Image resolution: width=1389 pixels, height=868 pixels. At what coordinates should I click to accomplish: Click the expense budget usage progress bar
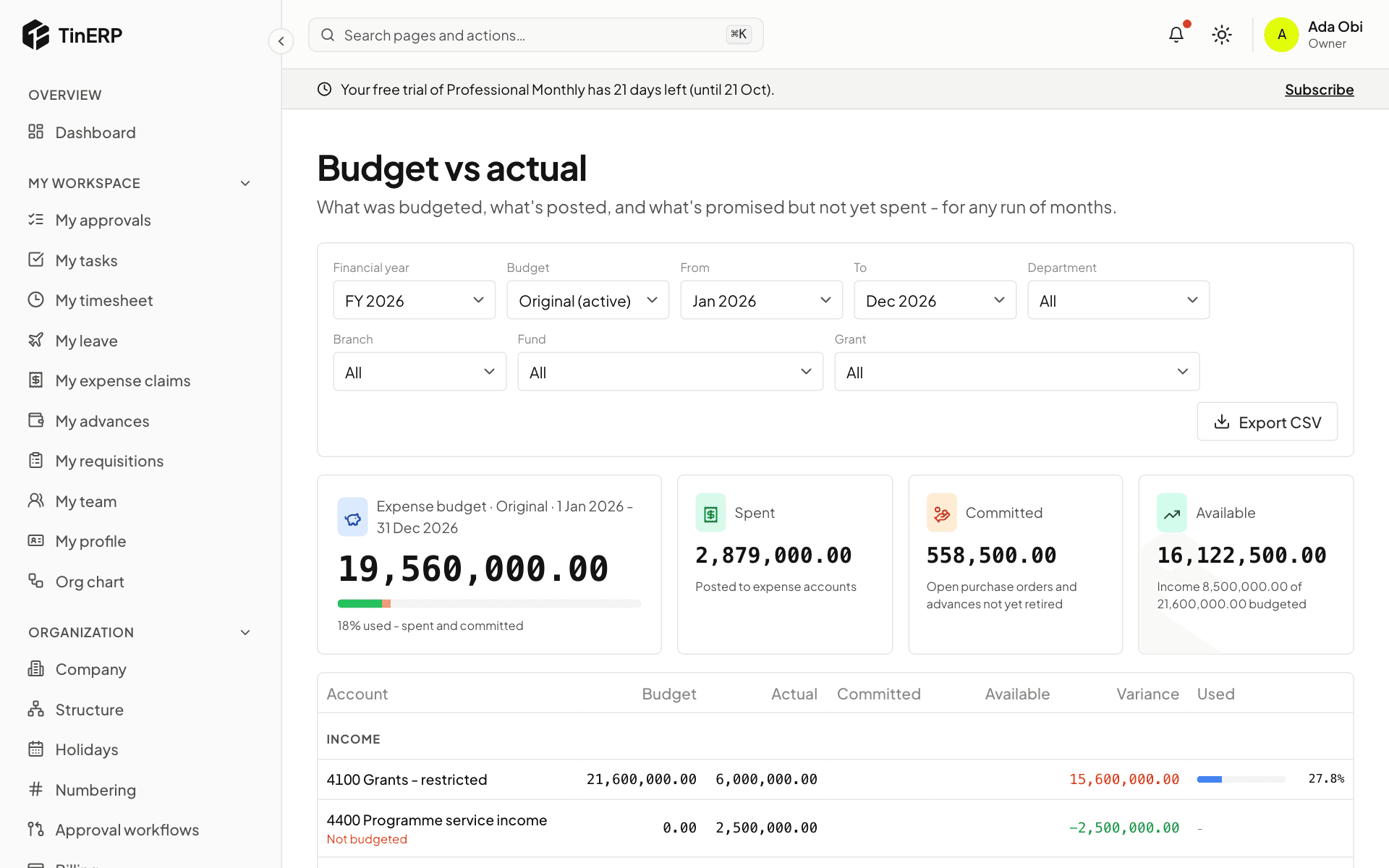pos(489,603)
